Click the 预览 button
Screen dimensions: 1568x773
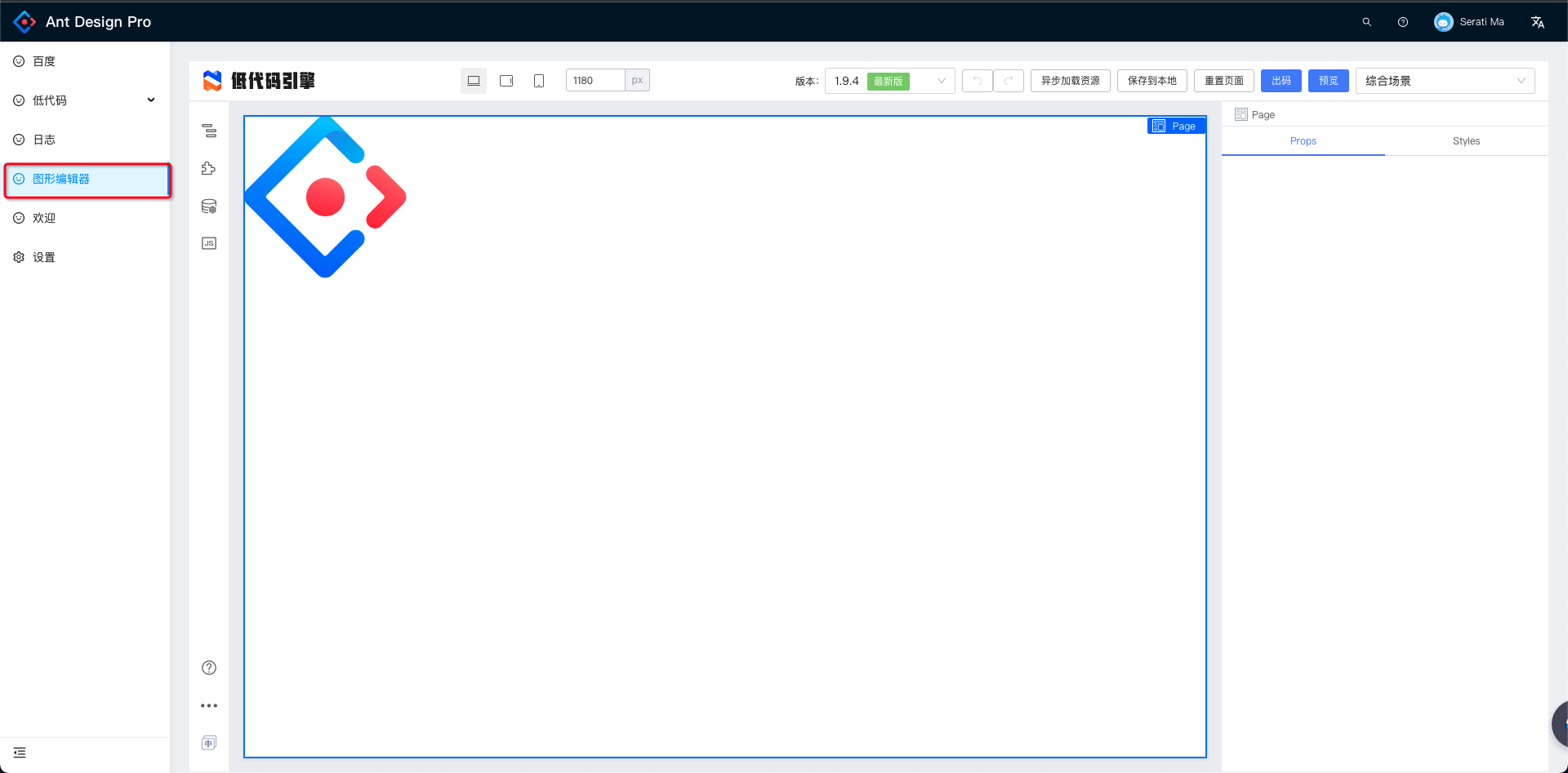pyautogui.click(x=1329, y=81)
